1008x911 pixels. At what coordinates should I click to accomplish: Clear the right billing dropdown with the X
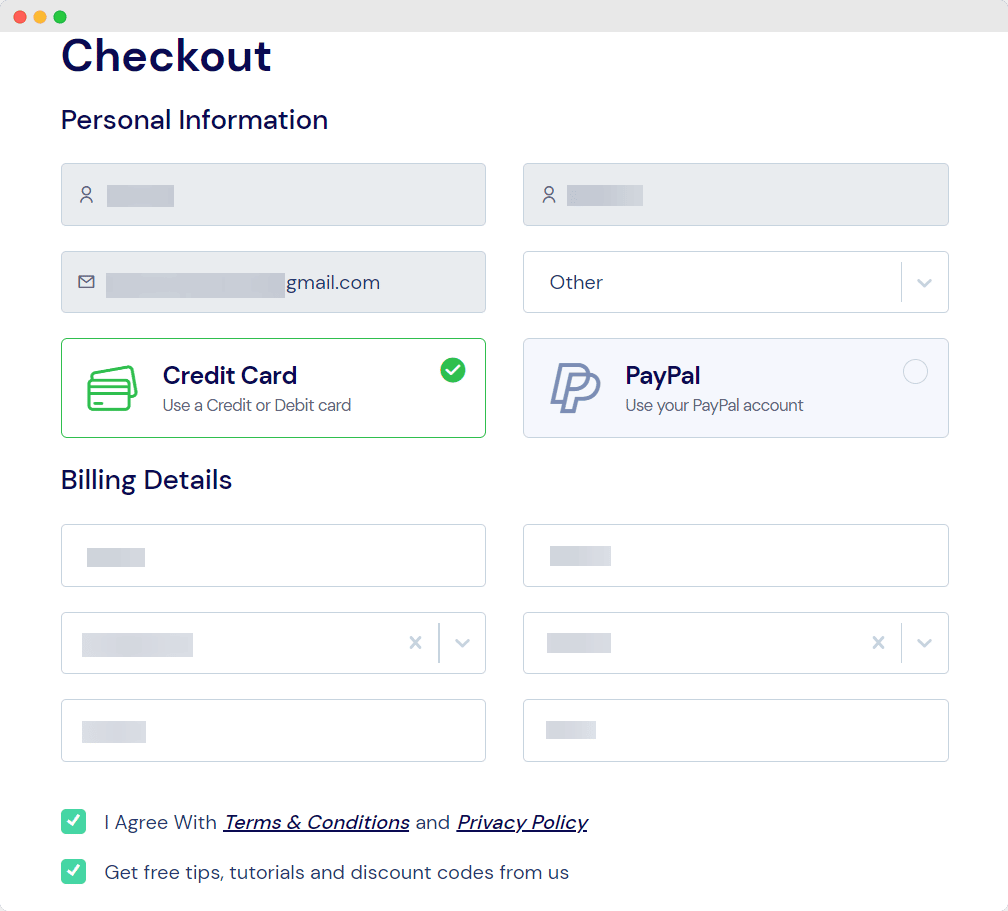click(878, 643)
